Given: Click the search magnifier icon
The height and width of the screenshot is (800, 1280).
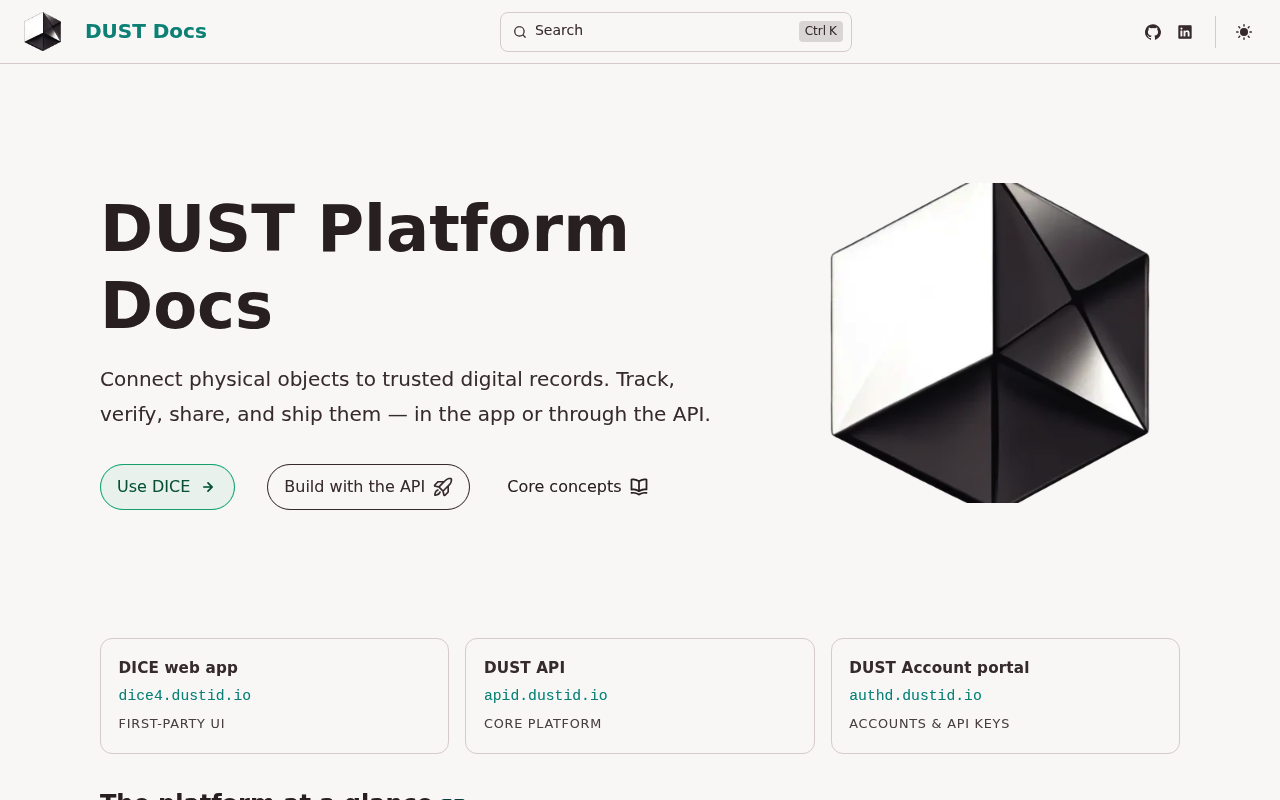Looking at the screenshot, I should click(520, 32).
